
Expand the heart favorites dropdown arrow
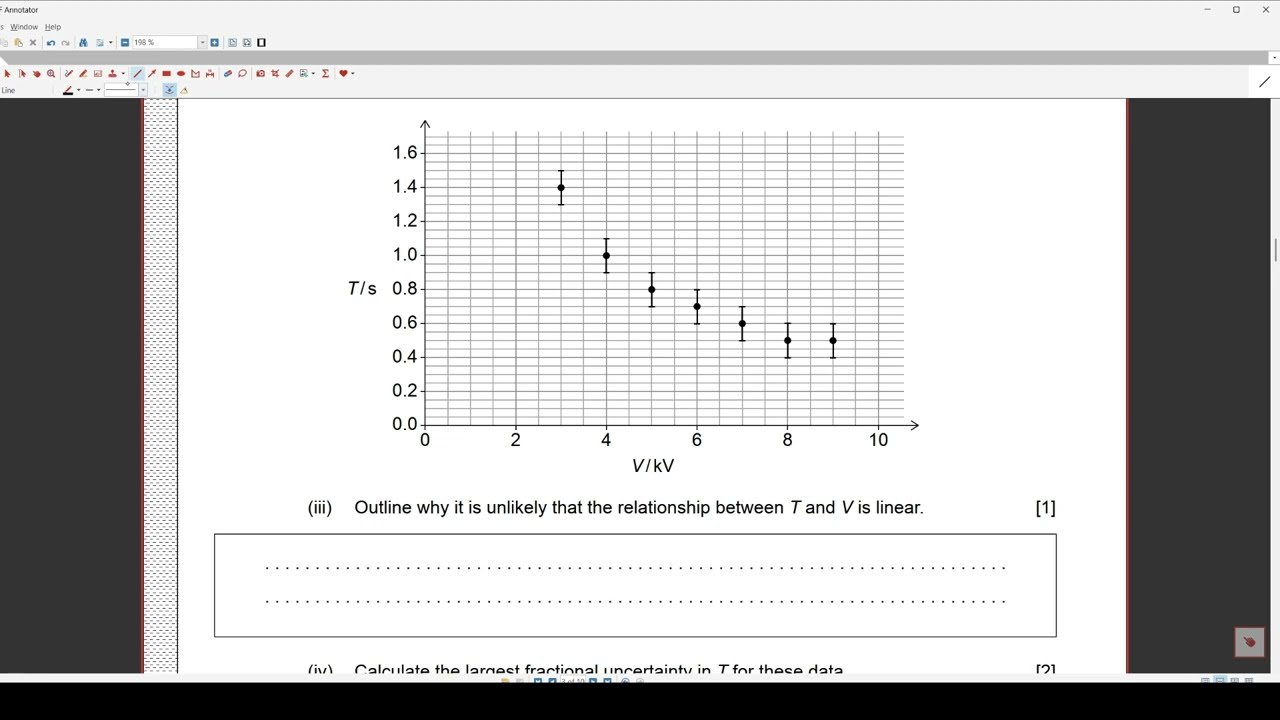(x=353, y=74)
